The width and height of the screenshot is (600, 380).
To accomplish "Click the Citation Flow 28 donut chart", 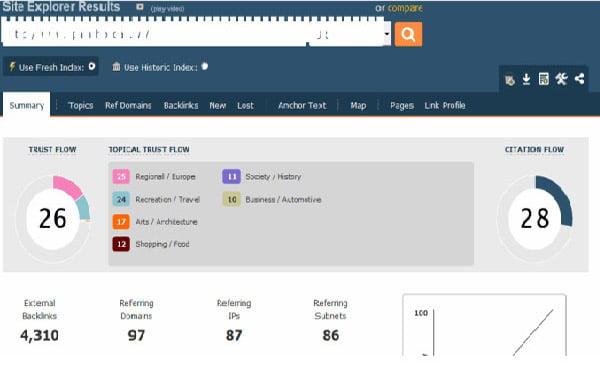I will (x=535, y=219).
